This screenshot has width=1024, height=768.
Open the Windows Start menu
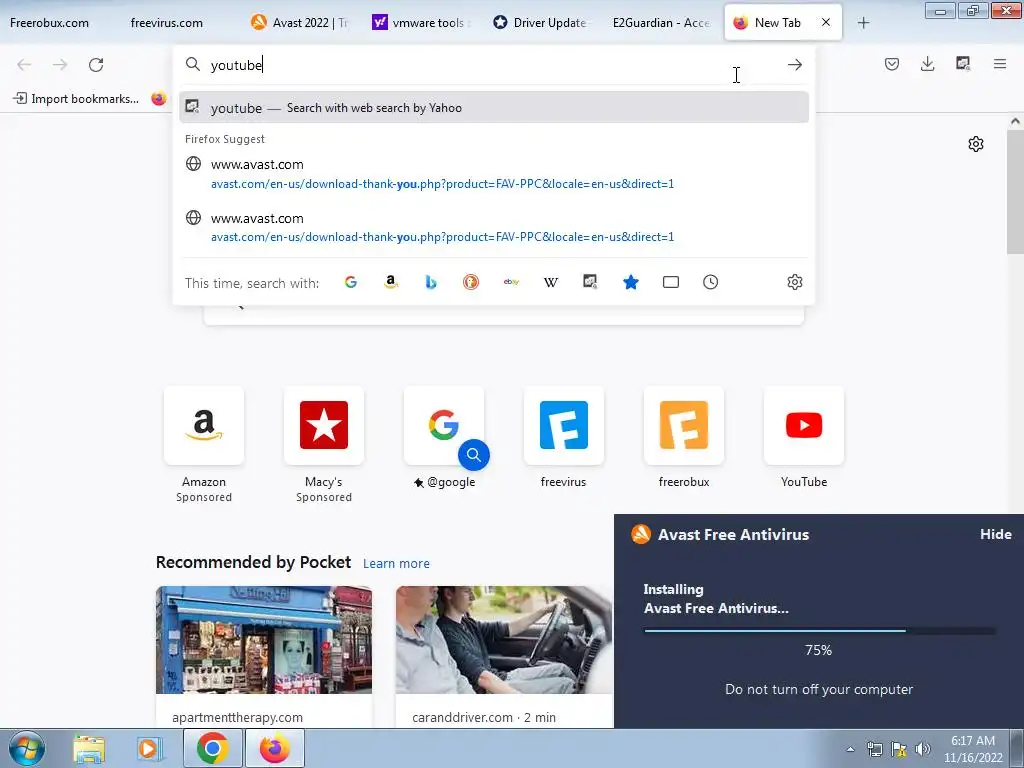tap(27, 748)
